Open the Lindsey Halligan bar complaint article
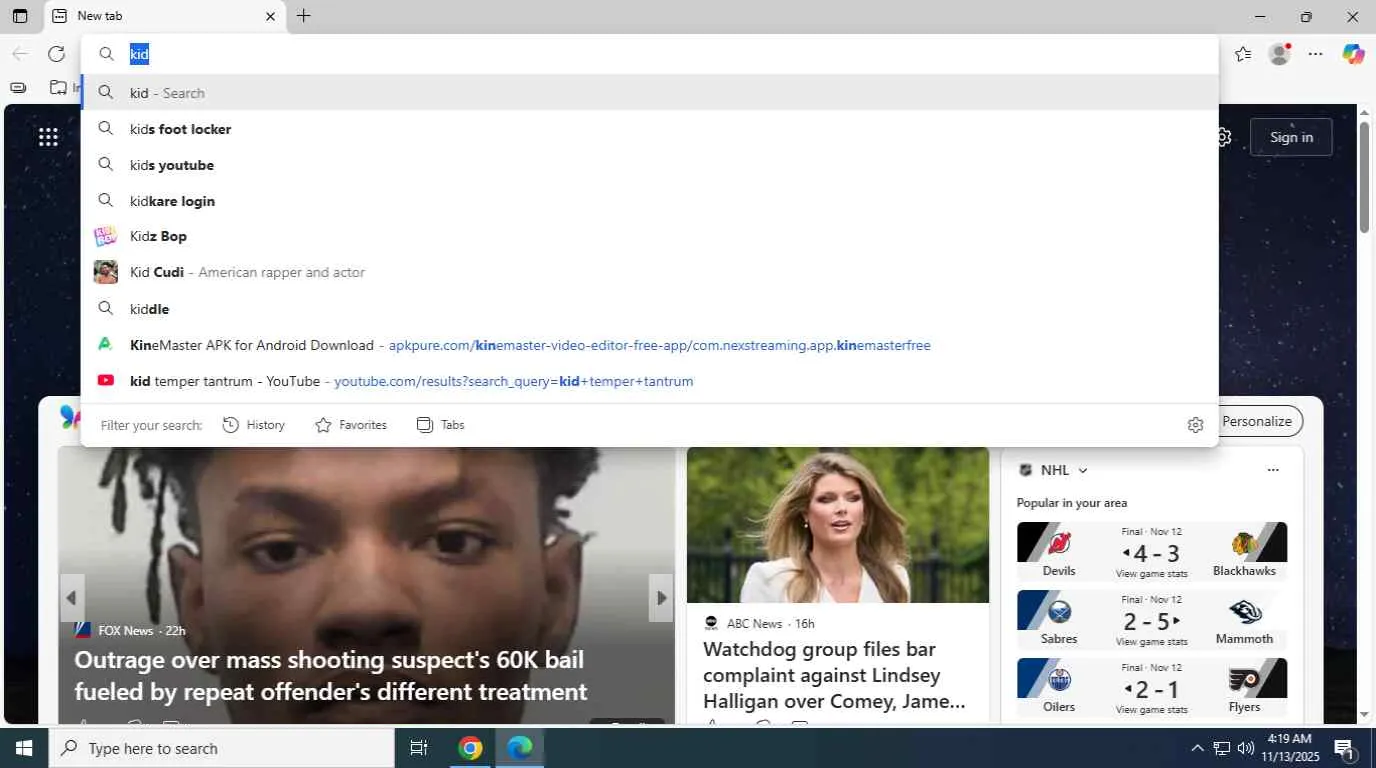The height and width of the screenshot is (768, 1376). tap(835, 675)
